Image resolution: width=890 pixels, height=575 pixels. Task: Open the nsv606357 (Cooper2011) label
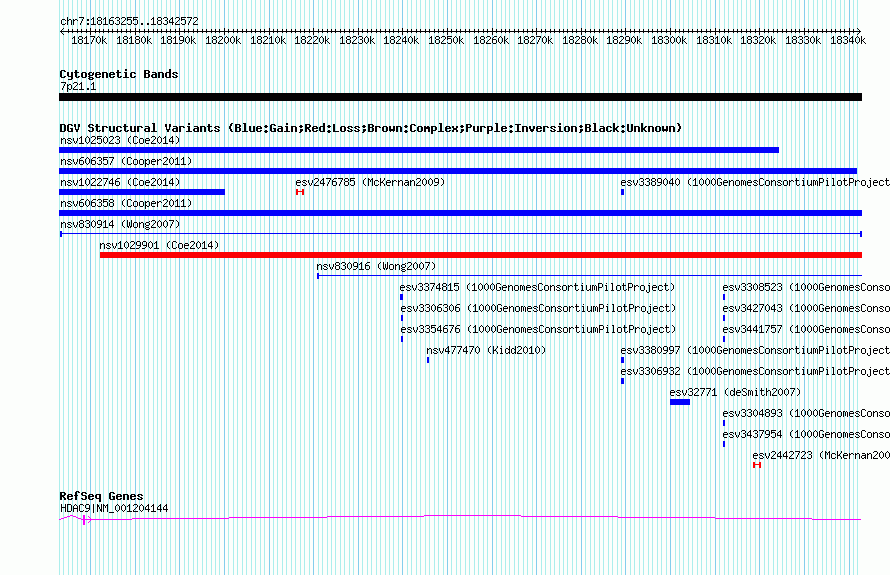(x=126, y=161)
